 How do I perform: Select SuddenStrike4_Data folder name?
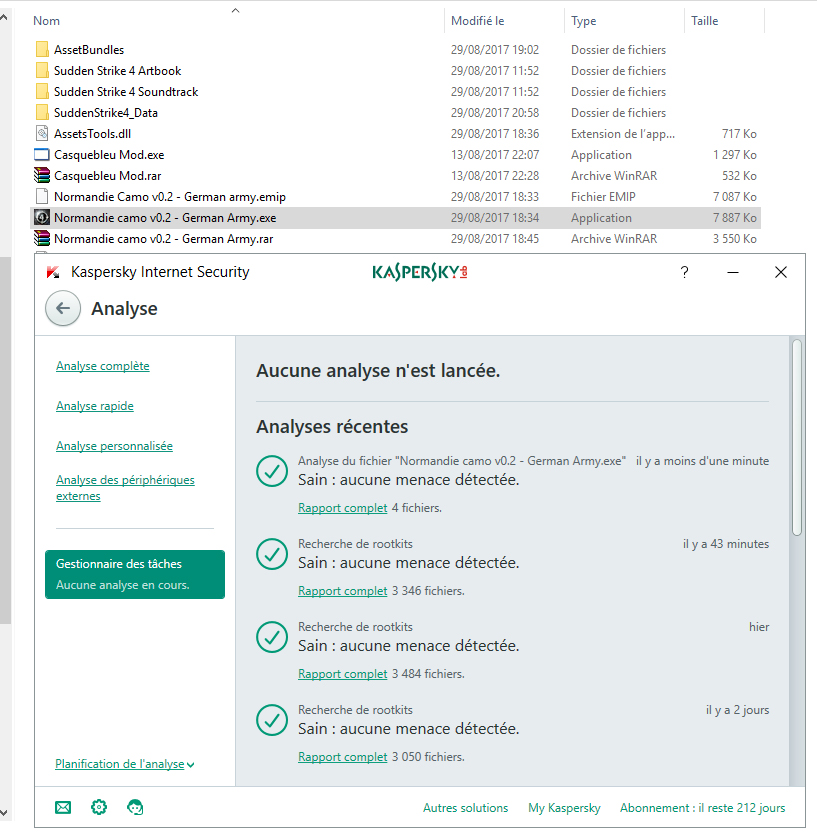click(105, 112)
